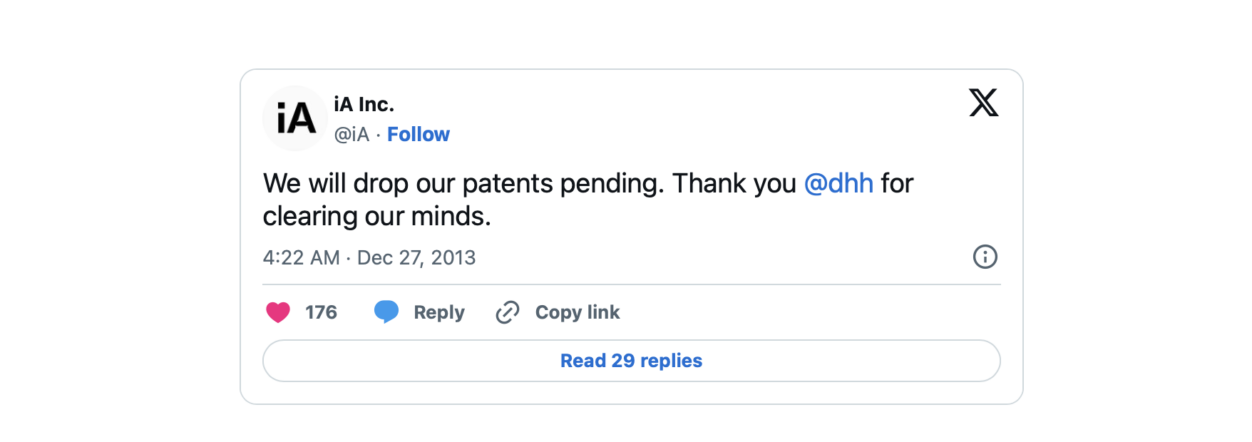Viewport: 1252px width, 442px height.
Task: Expand the thread with Read 29 replies
Action: (631, 361)
